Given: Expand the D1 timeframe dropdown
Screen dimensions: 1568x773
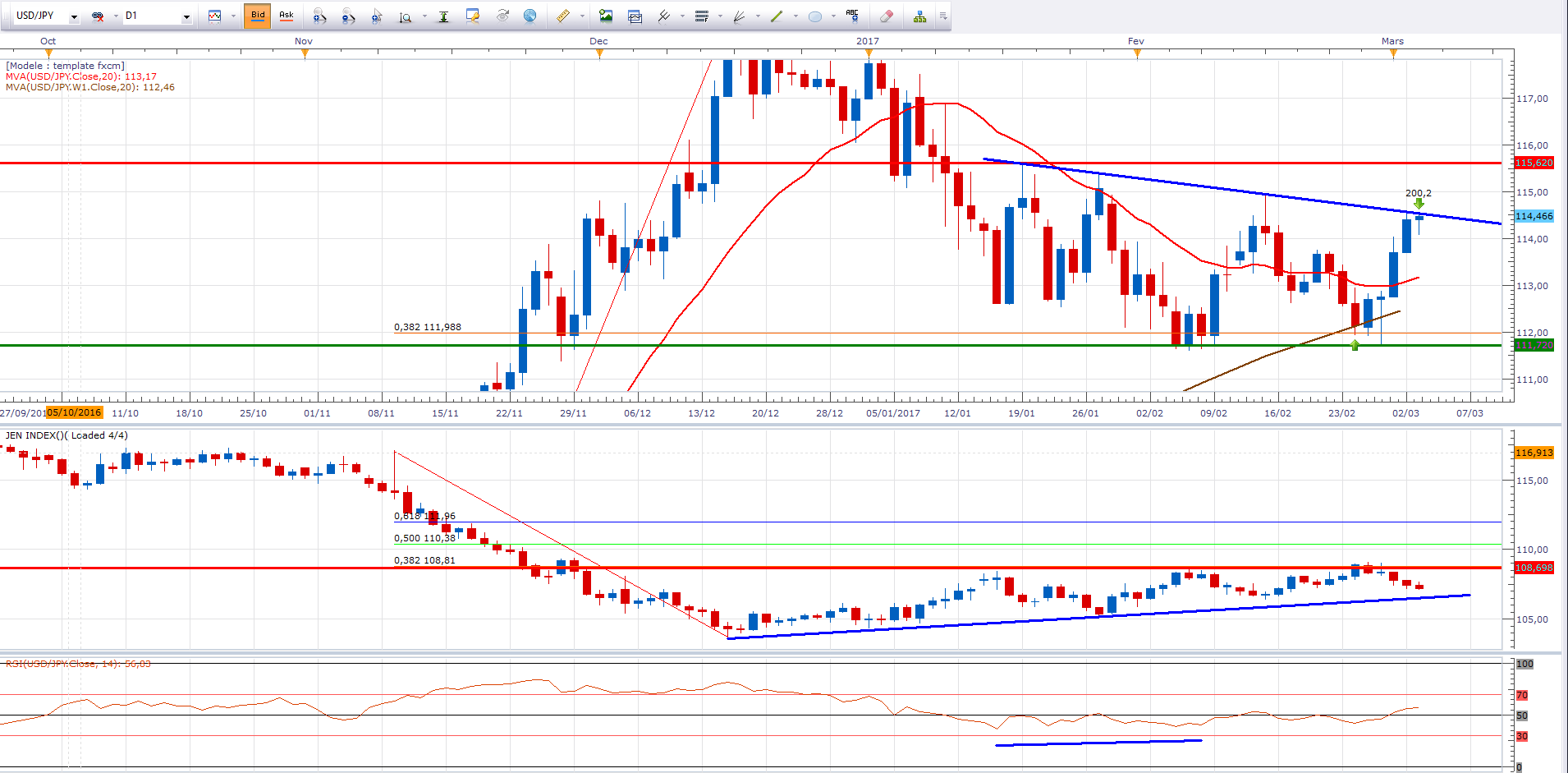Looking at the screenshot, I should [x=186, y=16].
